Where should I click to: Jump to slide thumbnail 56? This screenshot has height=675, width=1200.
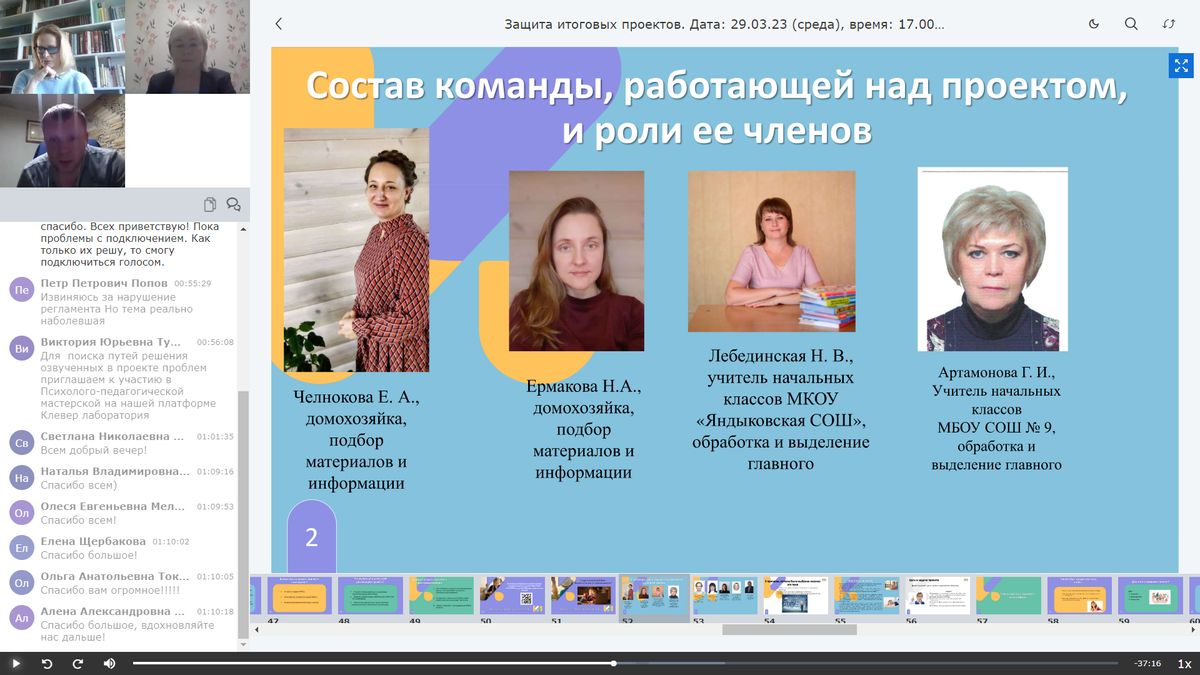pos(937,595)
